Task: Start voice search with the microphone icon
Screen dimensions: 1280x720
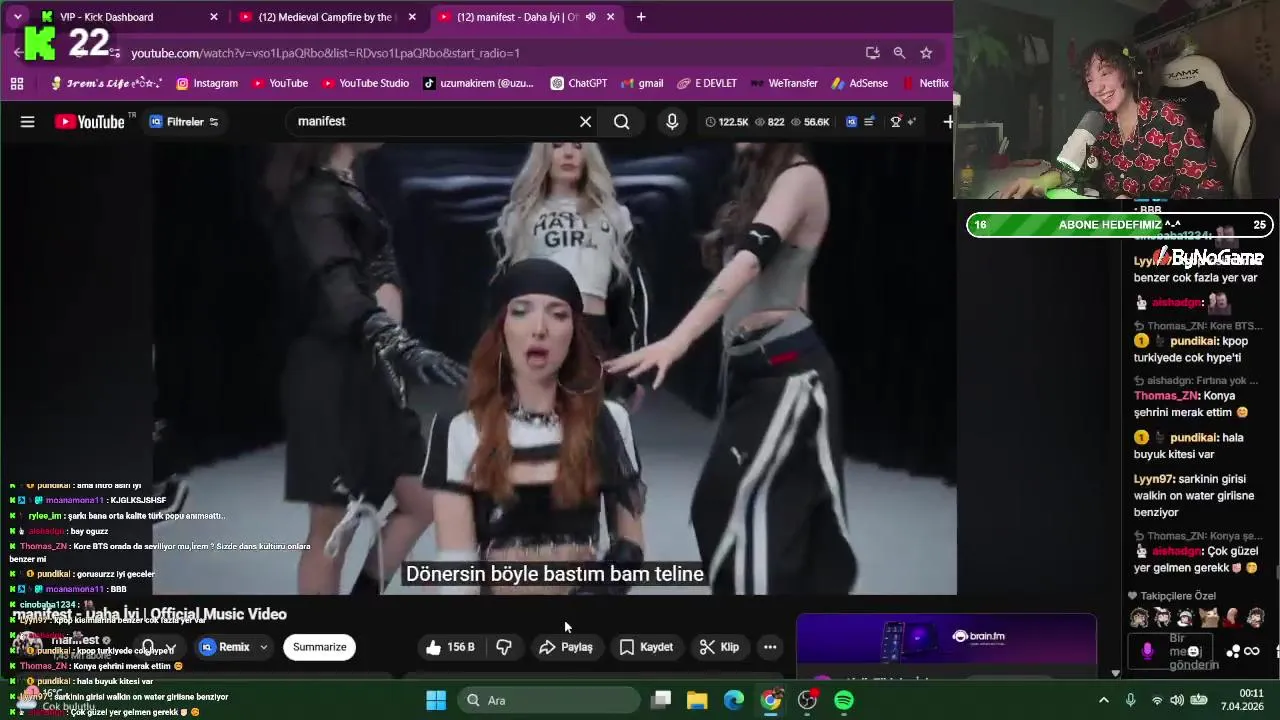Action: (672, 122)
